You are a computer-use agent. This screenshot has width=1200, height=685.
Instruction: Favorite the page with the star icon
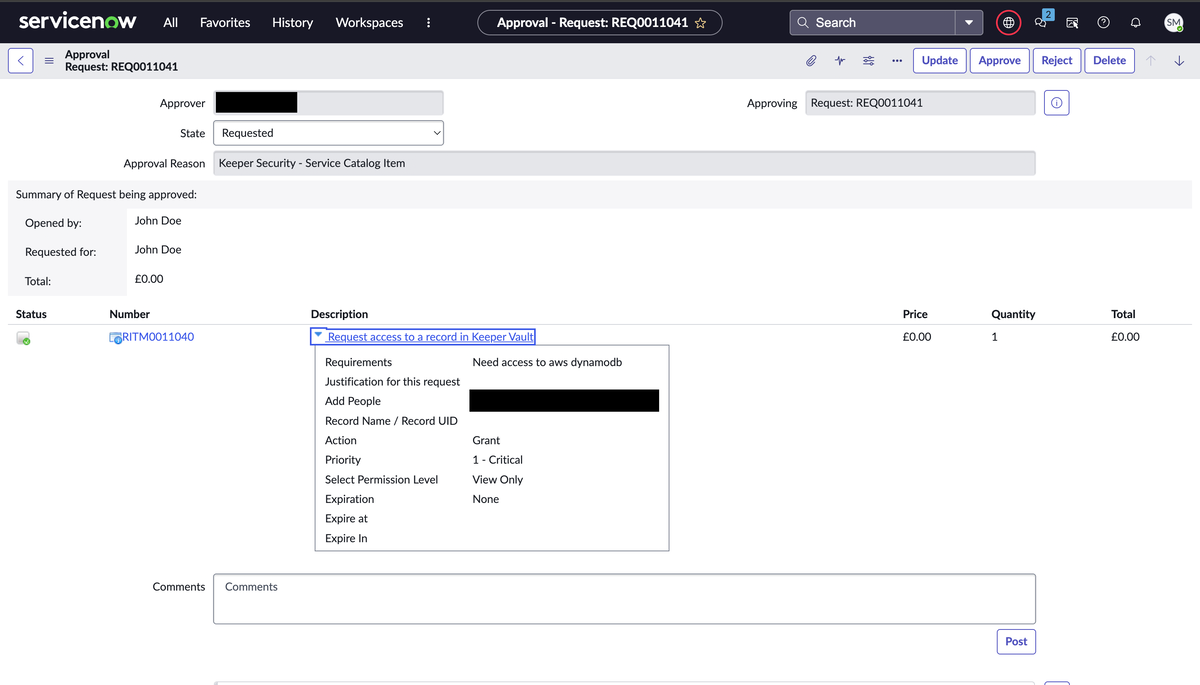point(701,22)
